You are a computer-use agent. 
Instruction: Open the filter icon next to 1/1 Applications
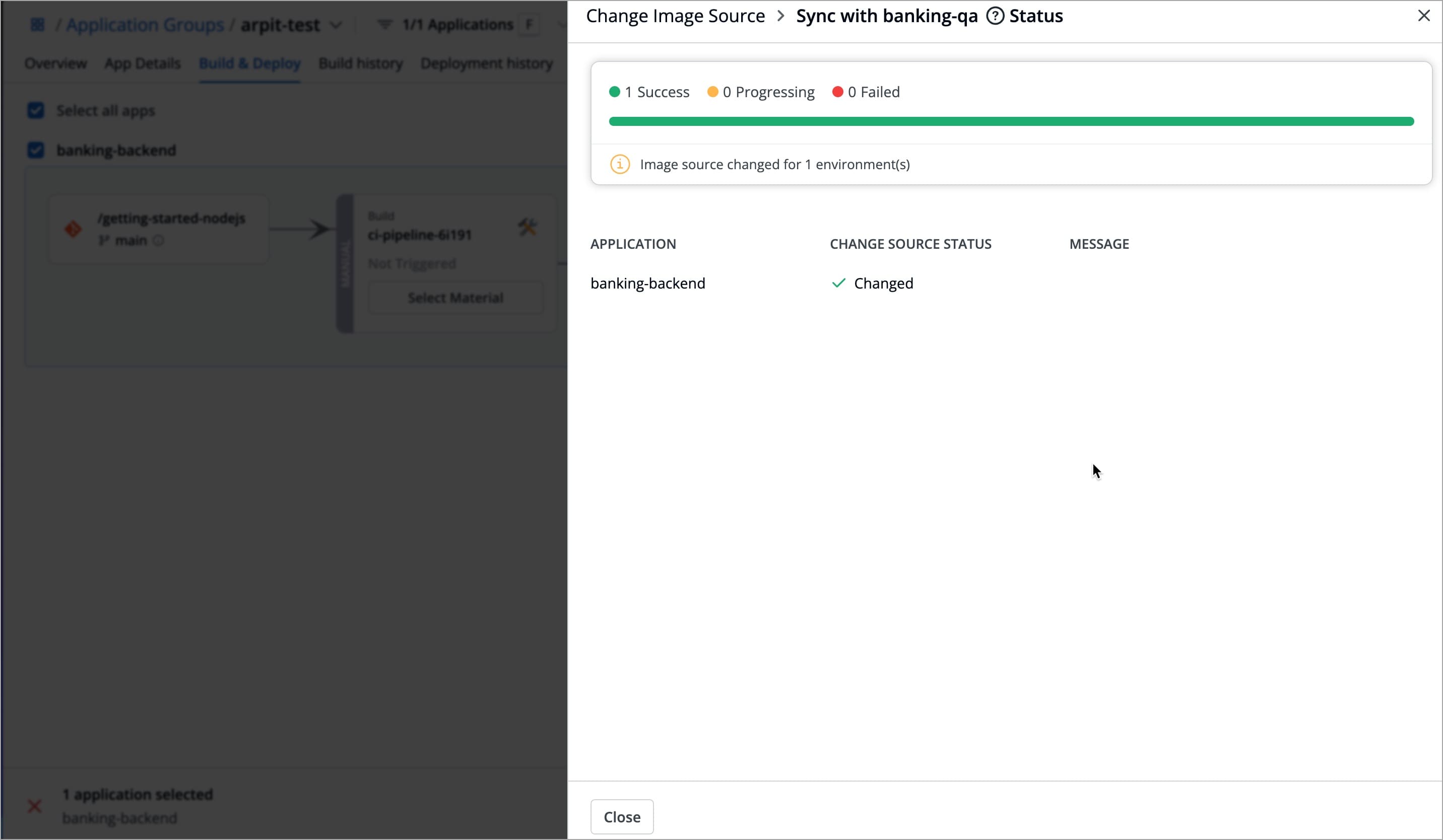click(385, 24)
